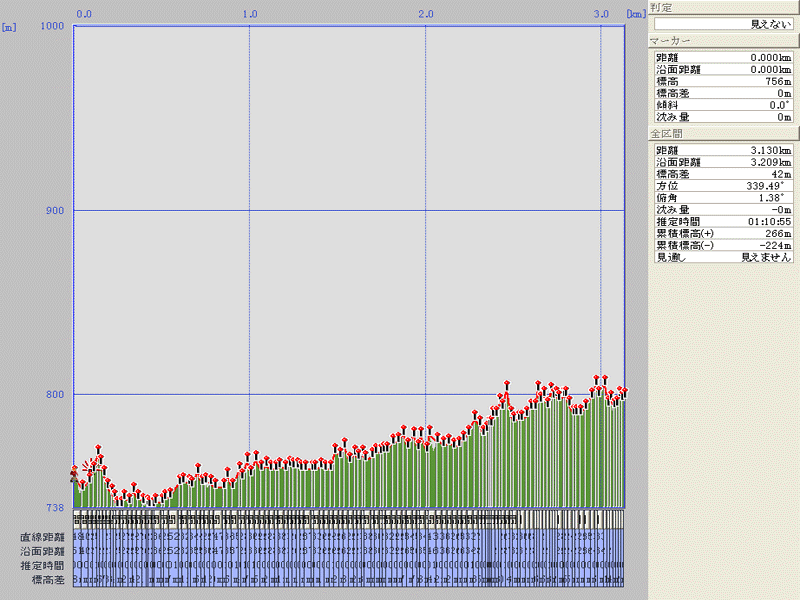Click the 直線距離 row label below the chart
800x600 pixels.
point(42,537)
